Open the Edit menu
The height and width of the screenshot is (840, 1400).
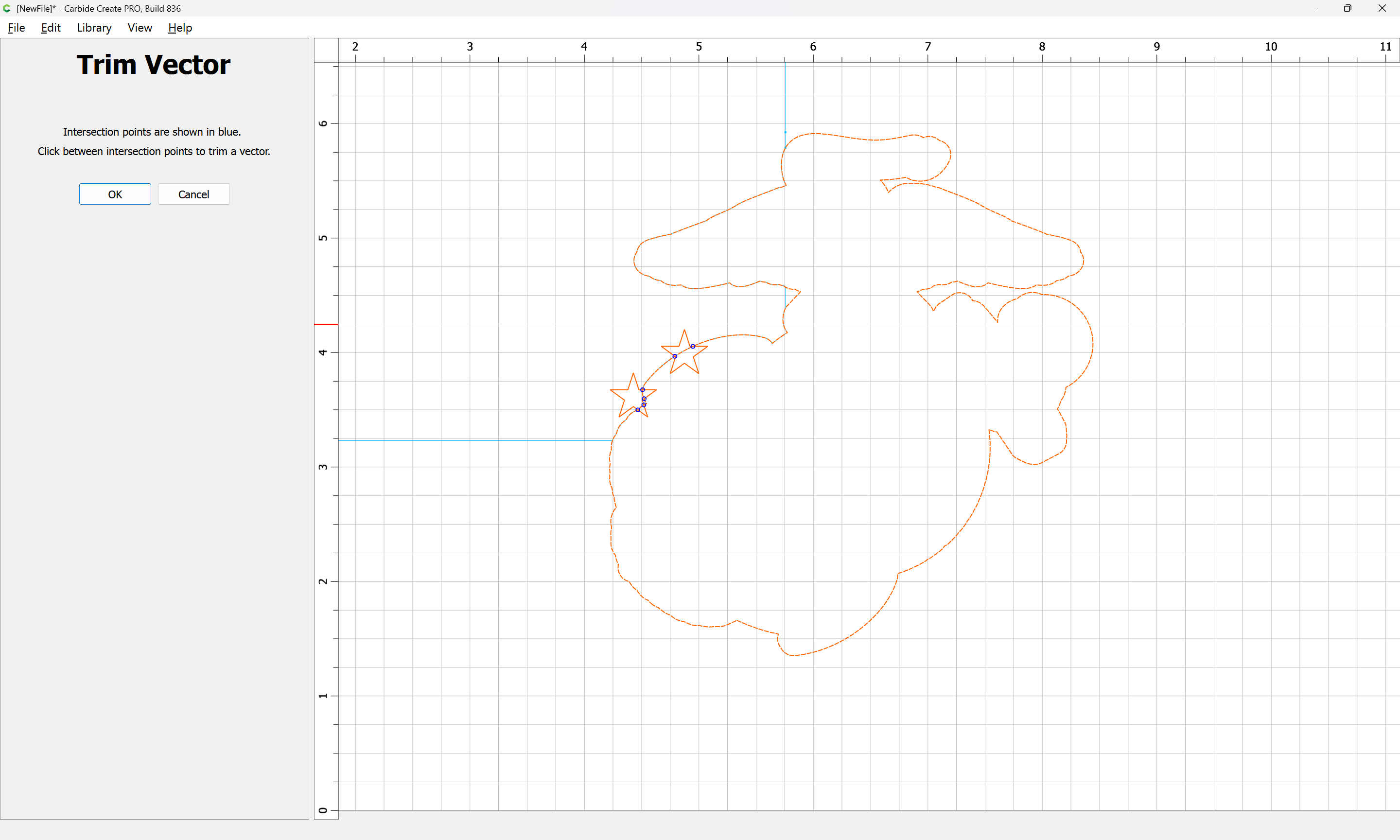tap(51, 28)
